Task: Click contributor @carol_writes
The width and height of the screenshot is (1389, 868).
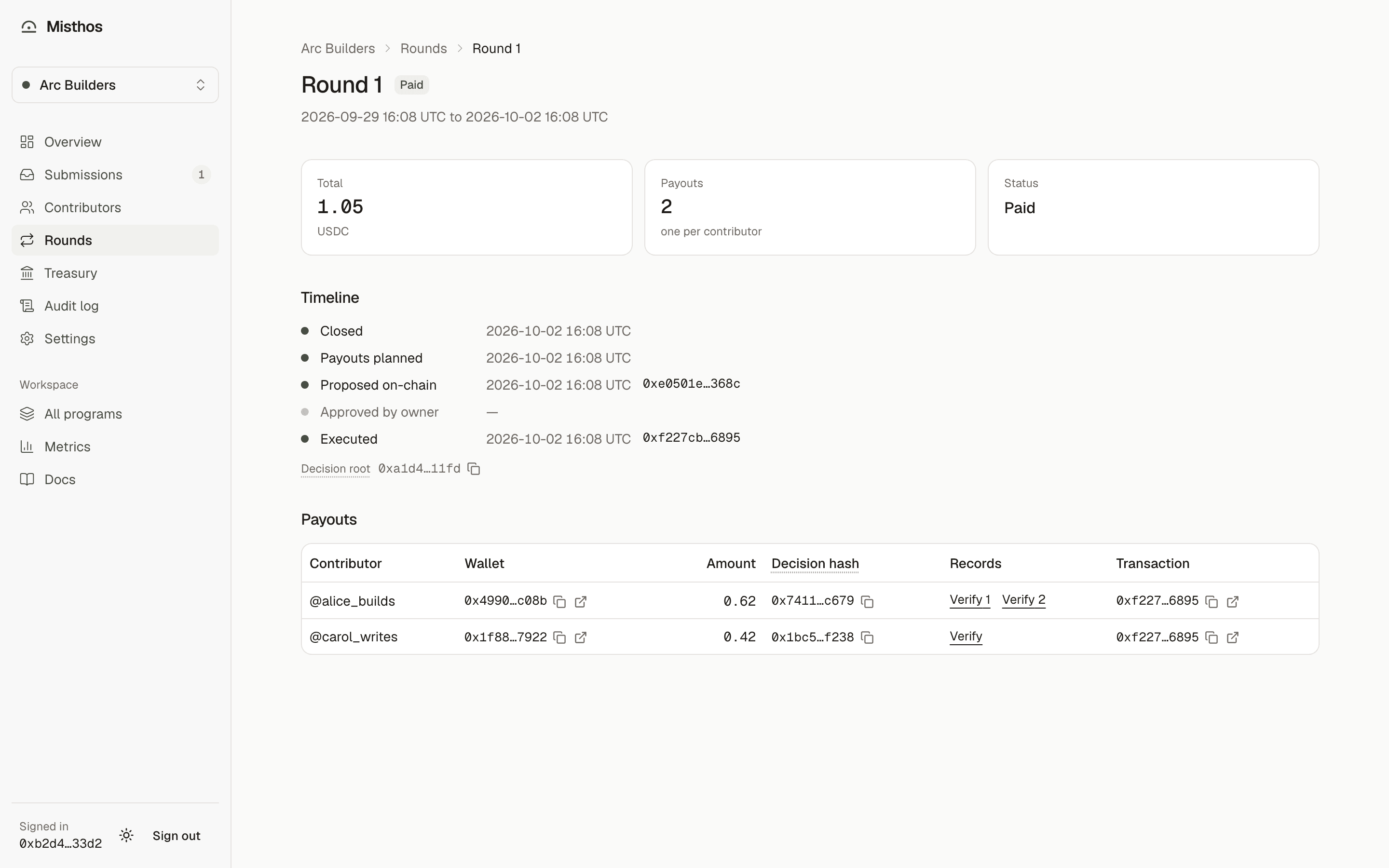Action: point(353,637)
